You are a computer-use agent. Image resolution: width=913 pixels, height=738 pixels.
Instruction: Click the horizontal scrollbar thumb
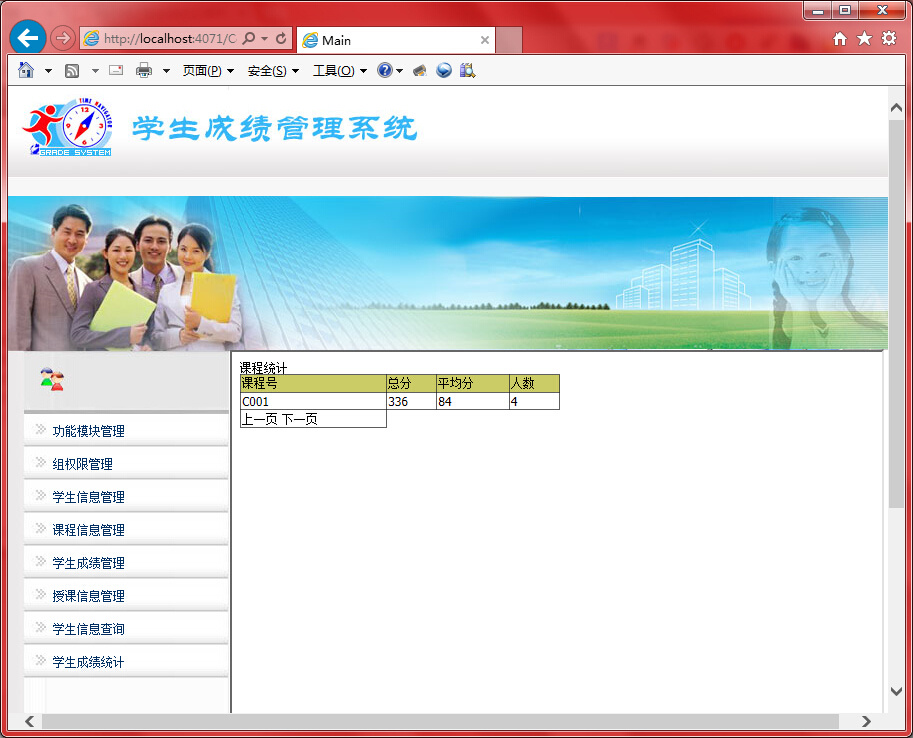440,721
